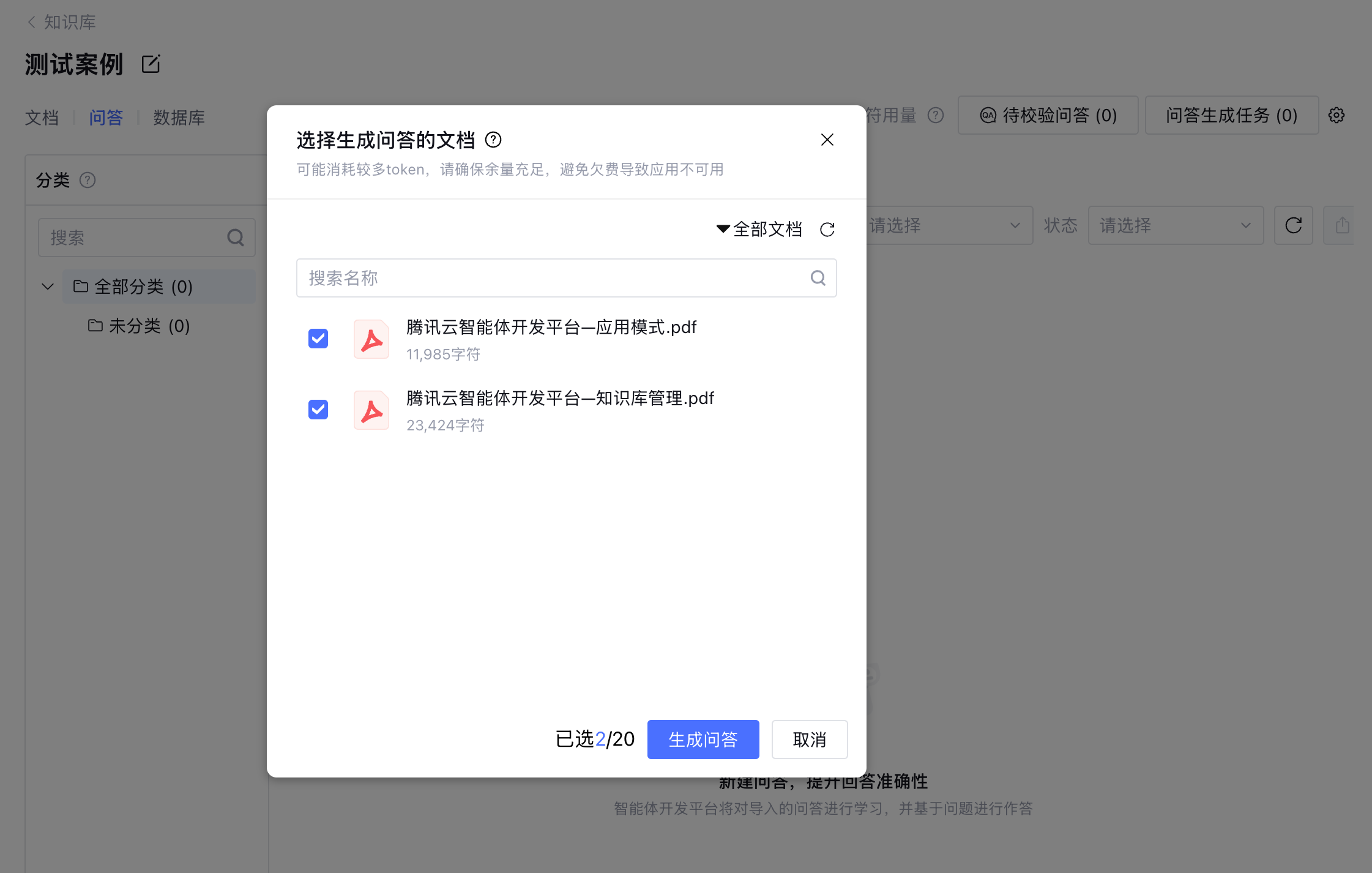Viewport: 1372px width, 873px height.
Task: Click the help icon next to 分类
Action: point(88,180)
